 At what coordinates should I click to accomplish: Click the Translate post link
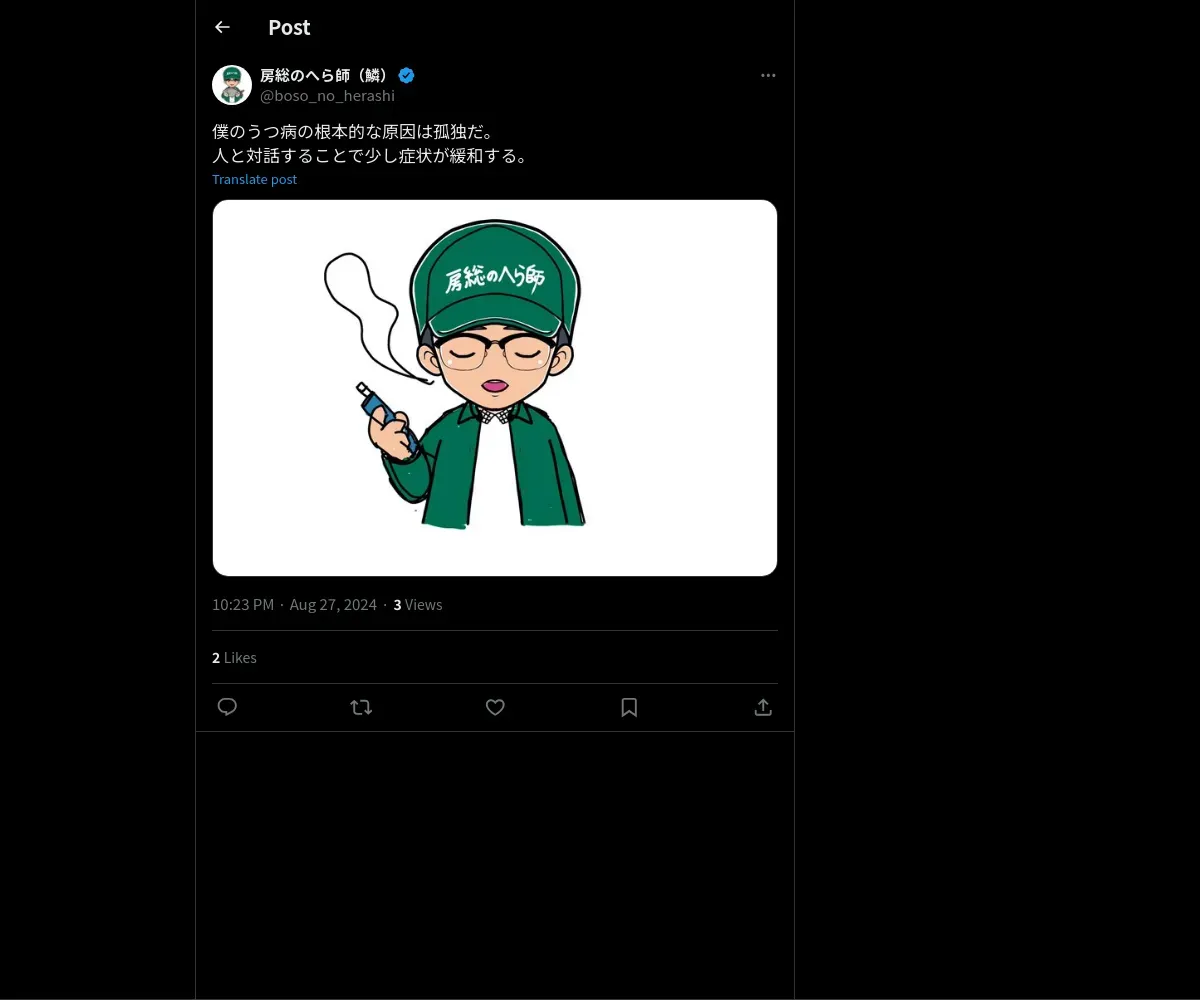pos(254,180)
